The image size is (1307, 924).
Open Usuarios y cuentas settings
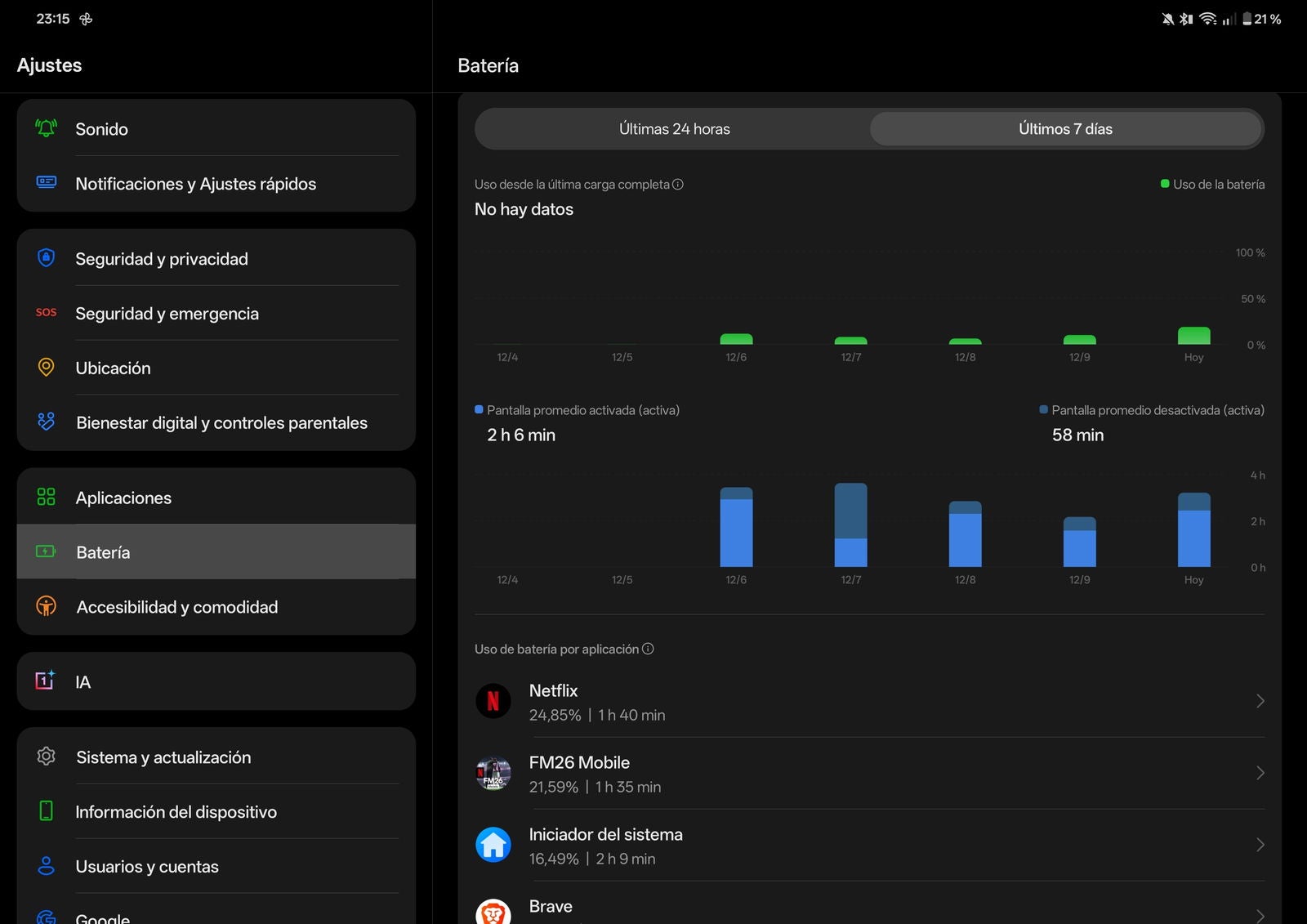click(x=147, y=867)
